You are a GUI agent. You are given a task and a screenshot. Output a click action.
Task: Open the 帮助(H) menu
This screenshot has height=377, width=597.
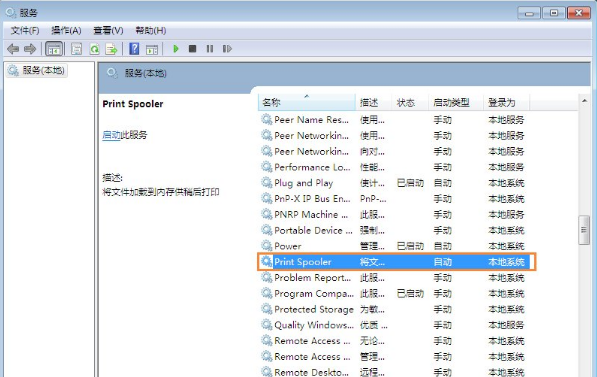click(151, 30)
